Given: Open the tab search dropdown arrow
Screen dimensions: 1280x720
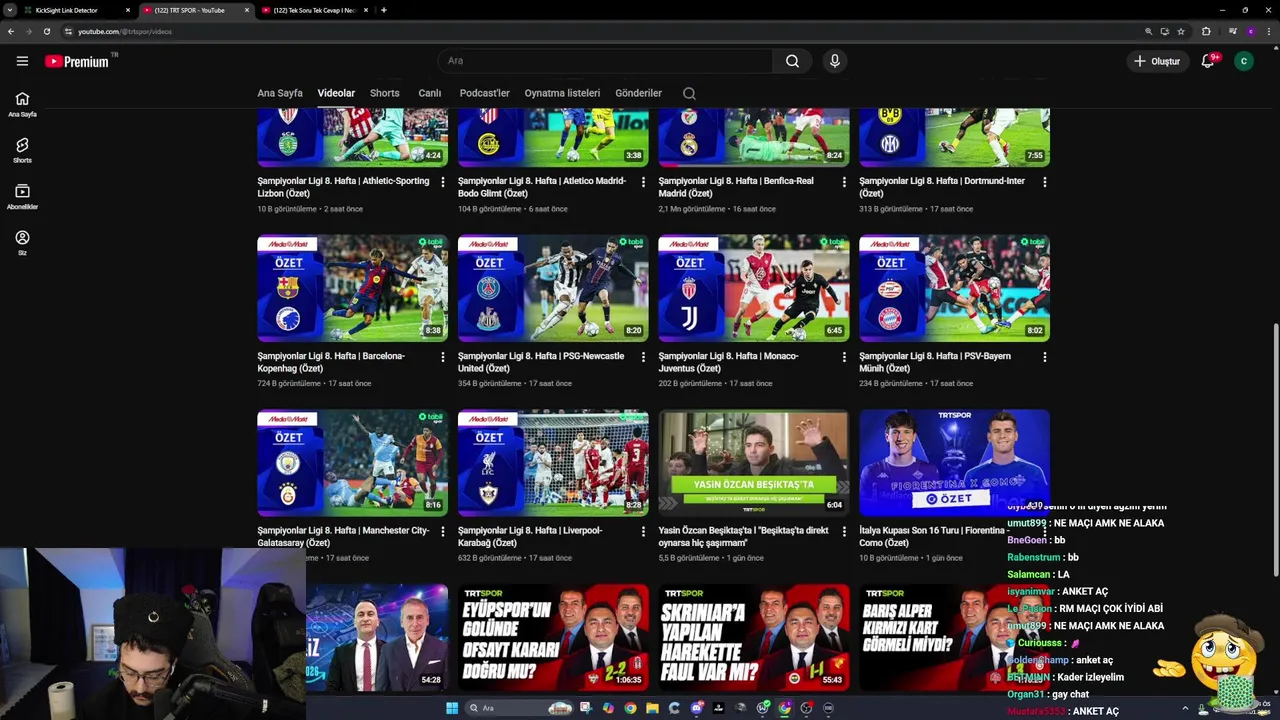Looking at the screenshot, I should click(x=10, y=10).
